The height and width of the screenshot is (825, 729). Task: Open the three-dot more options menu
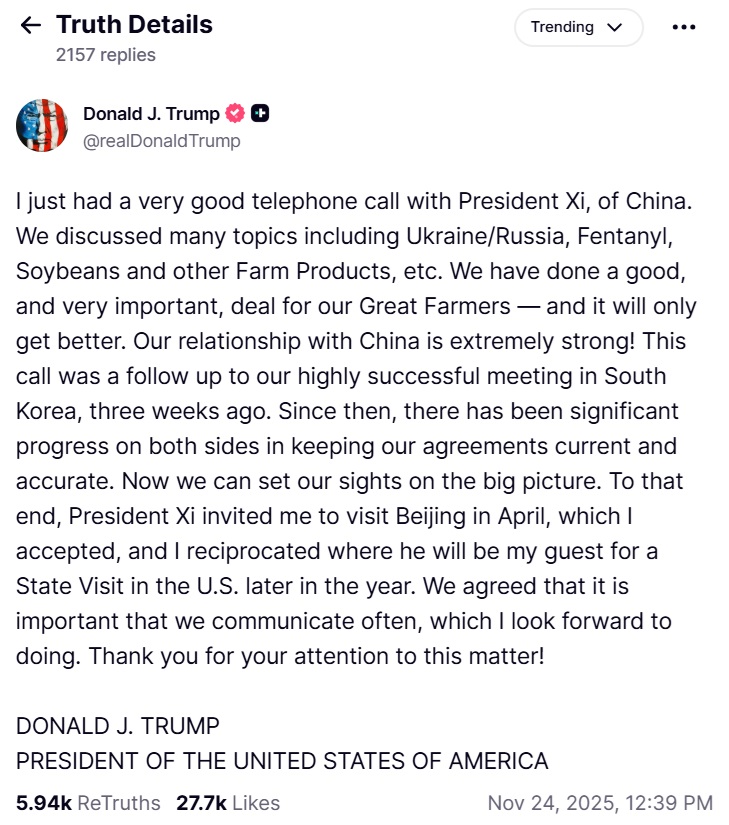[x=683, y=27]
